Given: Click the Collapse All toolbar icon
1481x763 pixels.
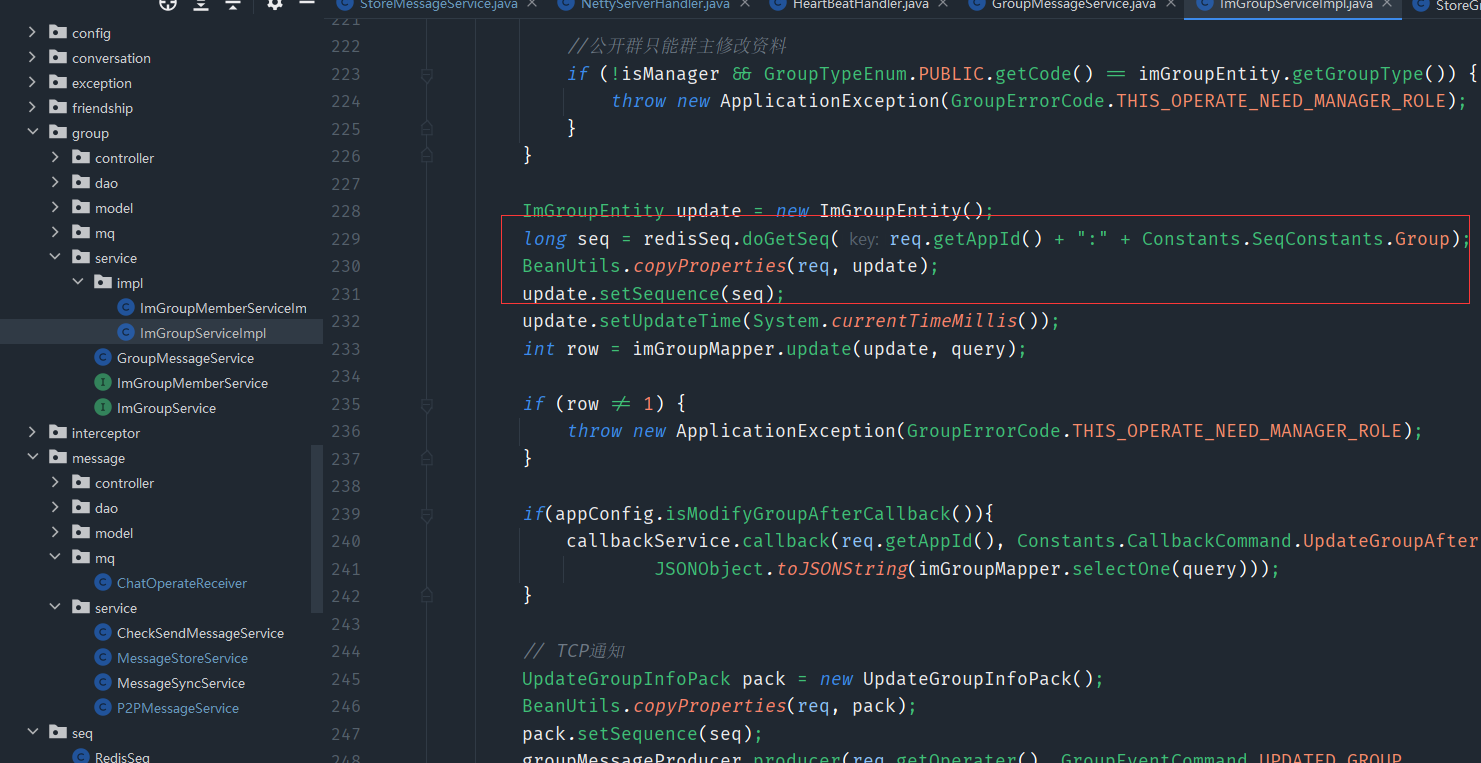Looking at the screenshot, I should [233, 4].
